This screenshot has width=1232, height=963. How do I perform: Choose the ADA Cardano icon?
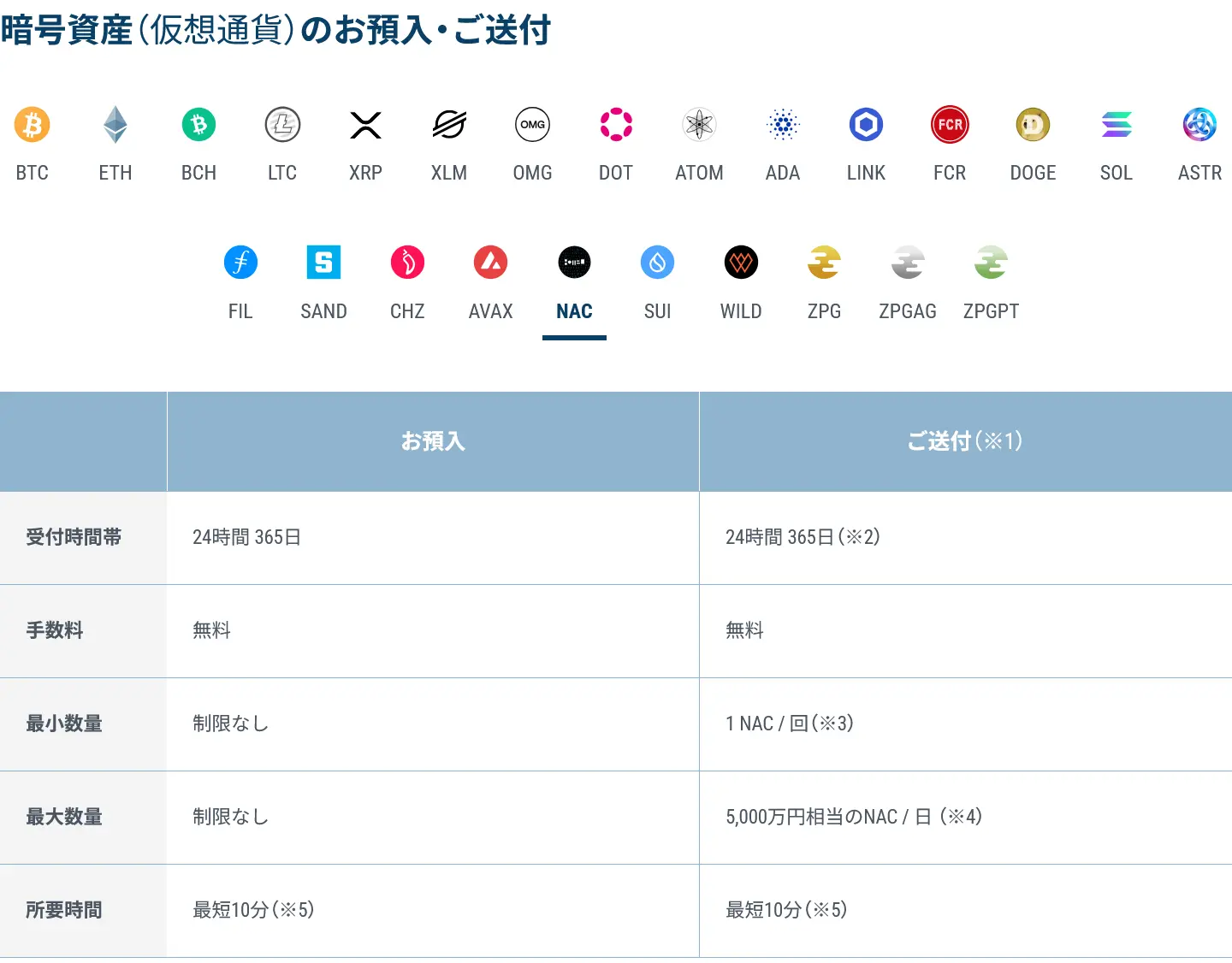[783, 125]
